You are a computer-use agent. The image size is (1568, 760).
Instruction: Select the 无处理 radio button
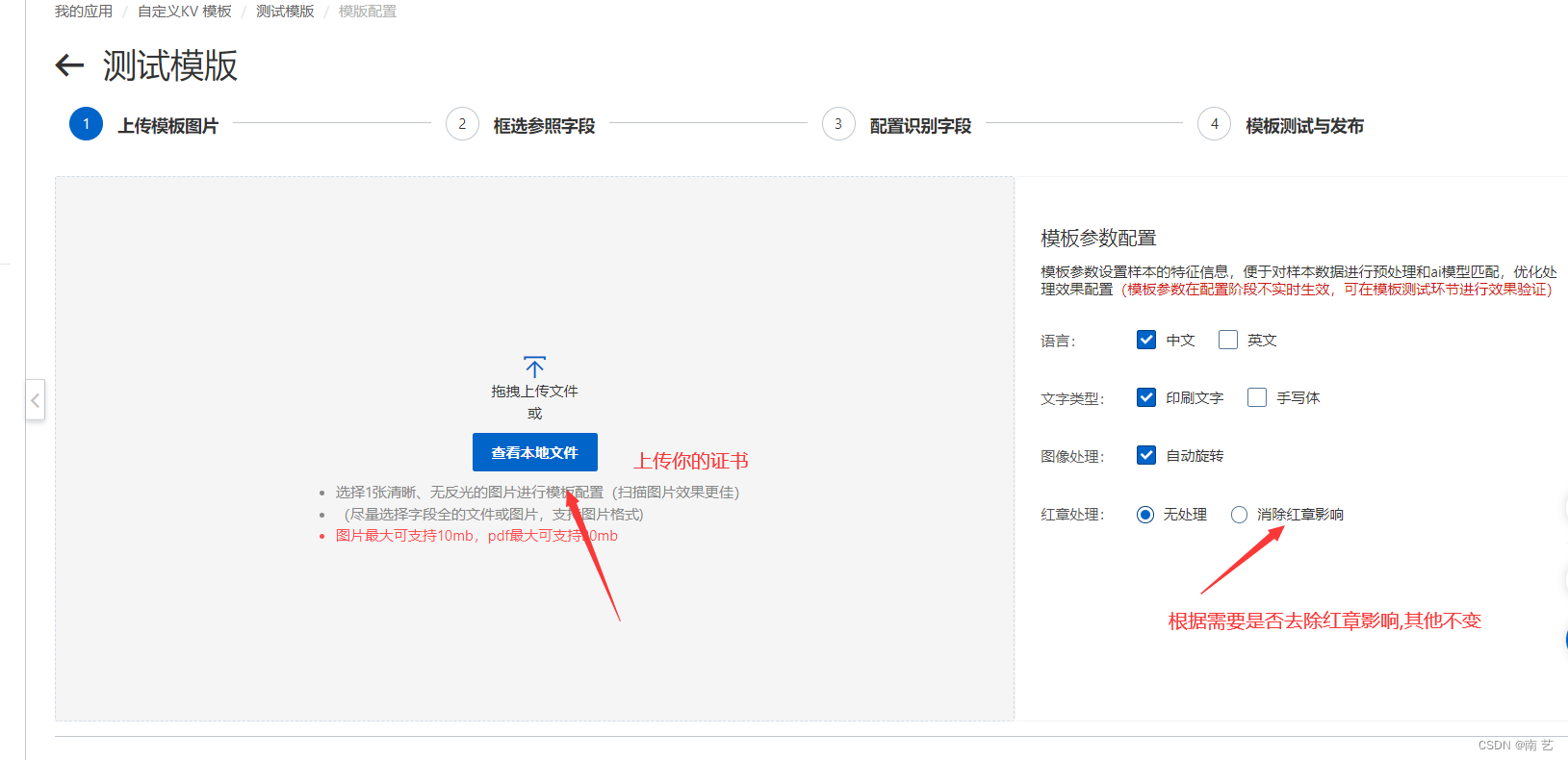(1145, 515)
